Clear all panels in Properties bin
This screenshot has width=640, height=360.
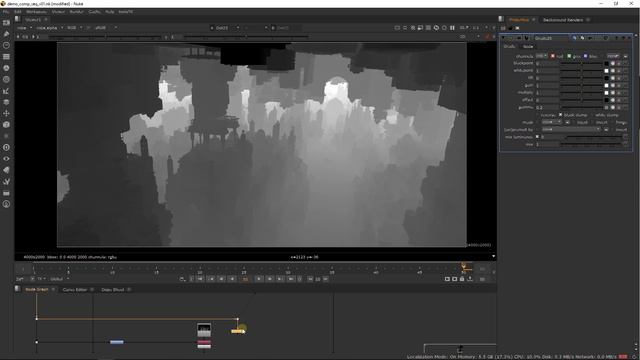click(517, 28)
